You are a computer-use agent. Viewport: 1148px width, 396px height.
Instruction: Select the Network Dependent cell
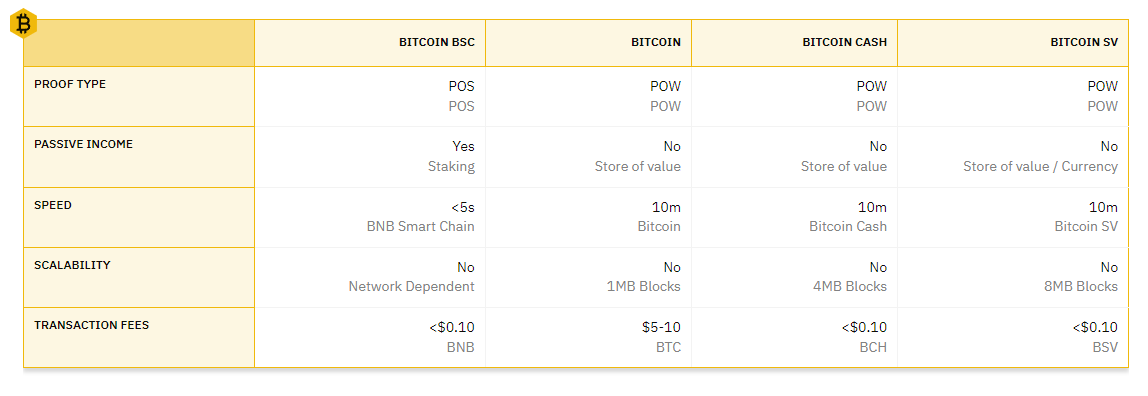[411, 287]
